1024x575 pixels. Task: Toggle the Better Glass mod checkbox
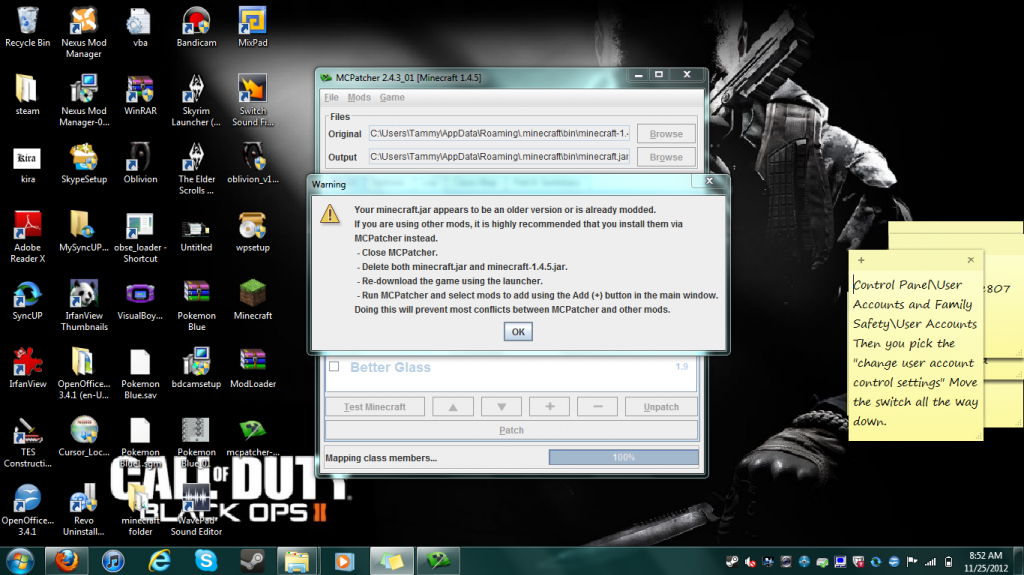[334, 367]
